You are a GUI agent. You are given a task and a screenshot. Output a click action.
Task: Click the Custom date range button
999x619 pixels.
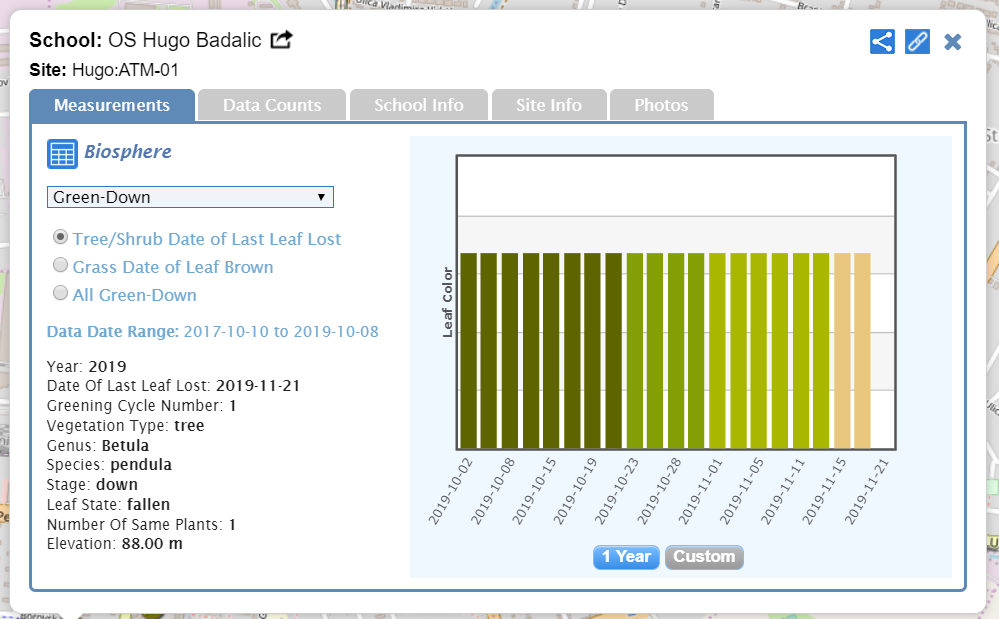coord(704,557)
